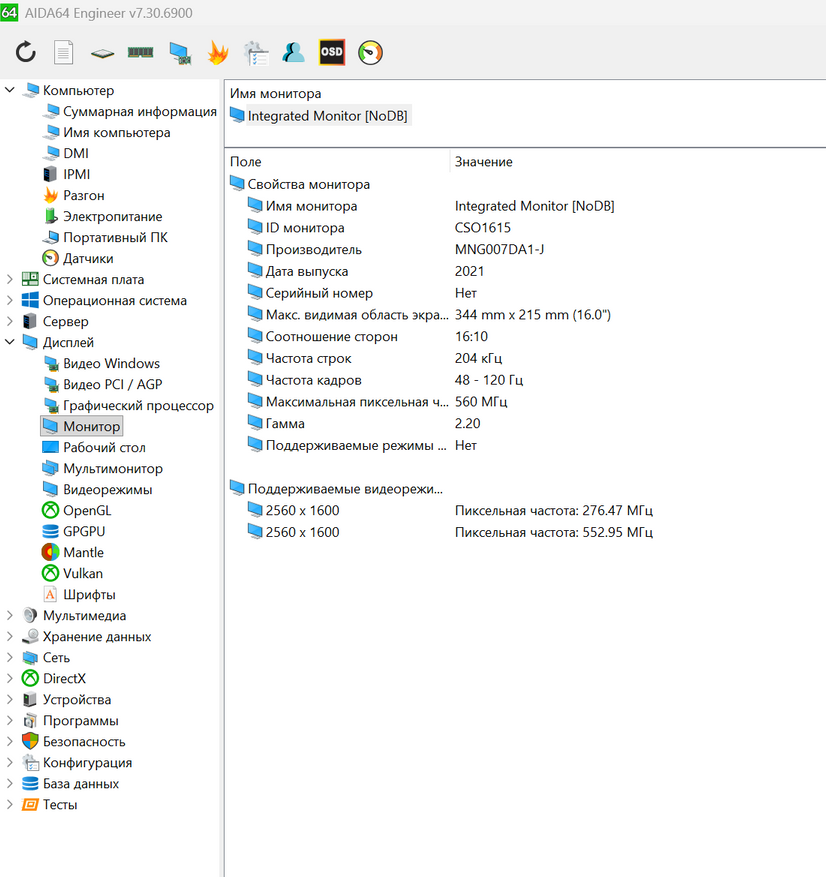Launch the flame stability test icon
Screen dimensions: 826x877
217,53
